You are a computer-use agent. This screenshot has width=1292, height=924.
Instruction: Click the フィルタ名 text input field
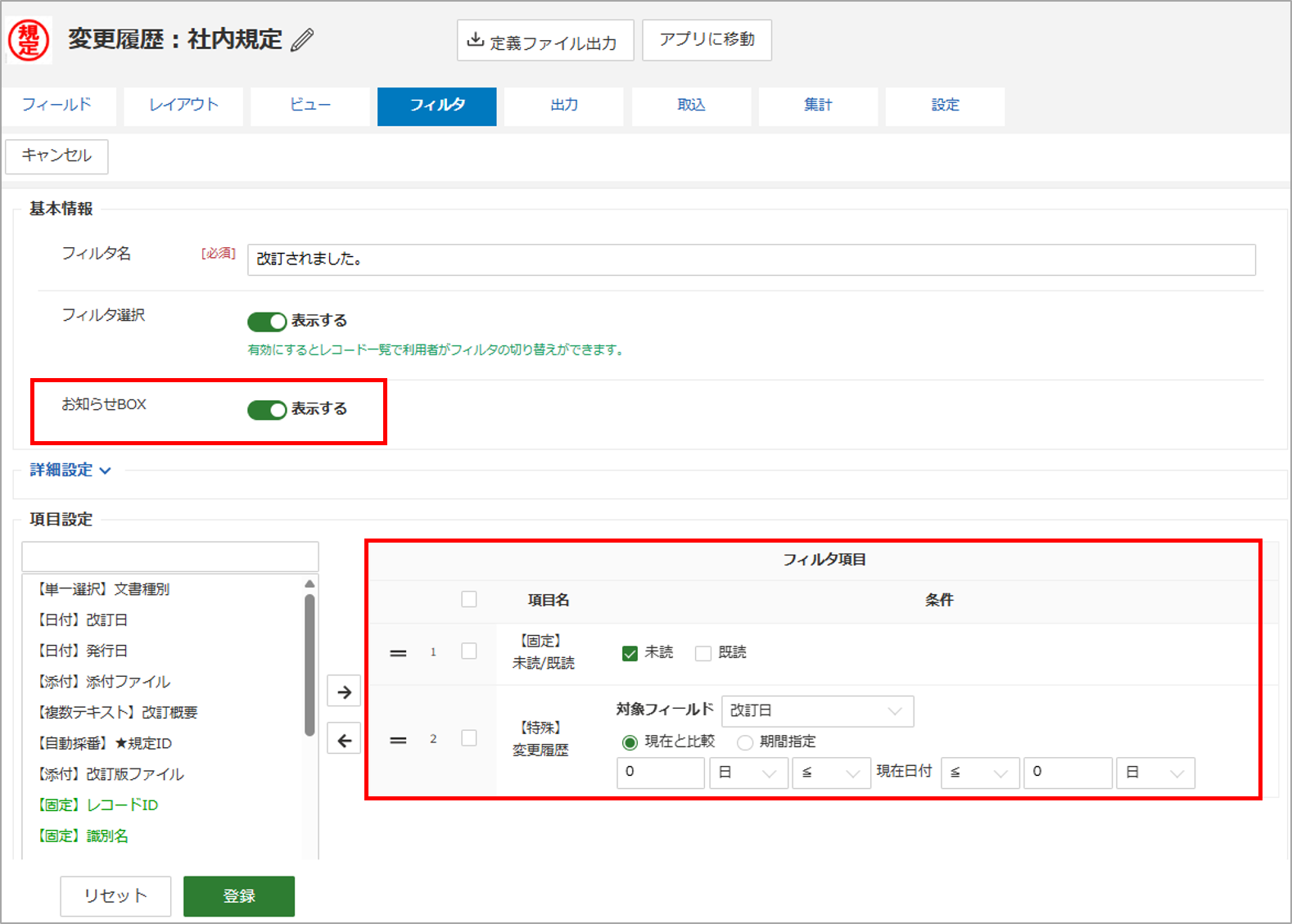pos(751,259)
